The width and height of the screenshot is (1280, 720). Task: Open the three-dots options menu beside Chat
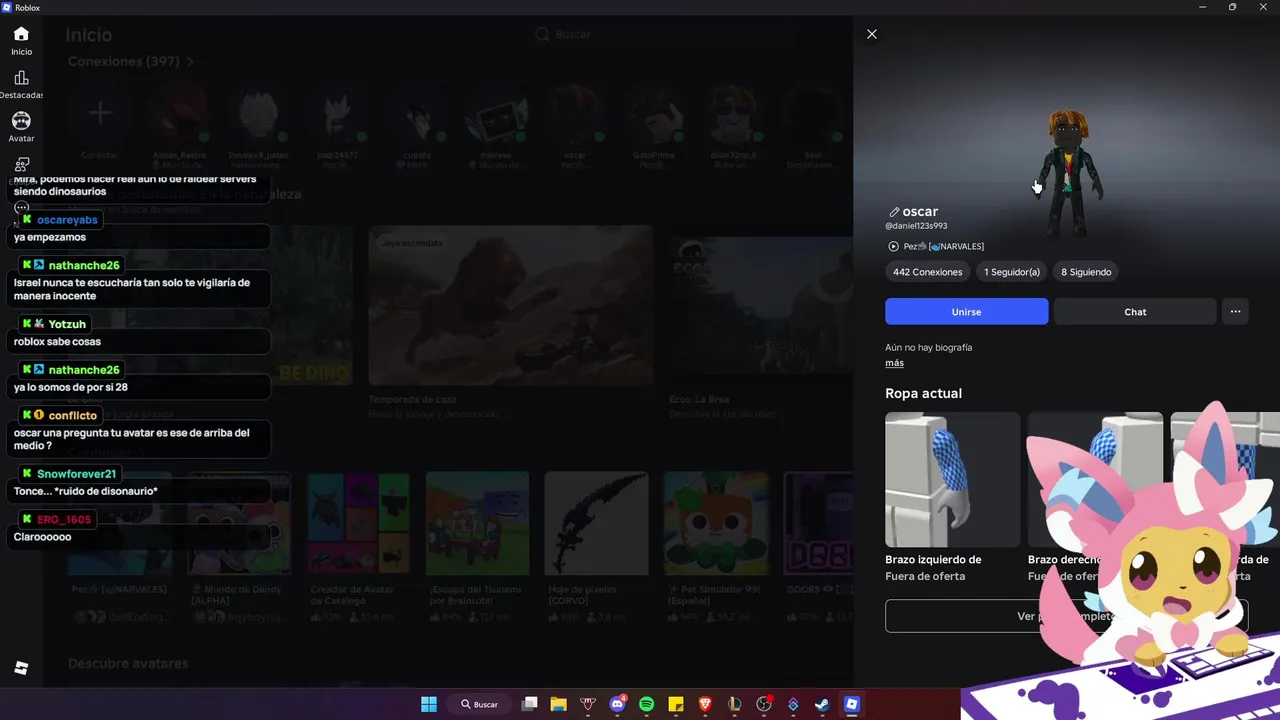pyautogui.click(x=1235, y=312)
